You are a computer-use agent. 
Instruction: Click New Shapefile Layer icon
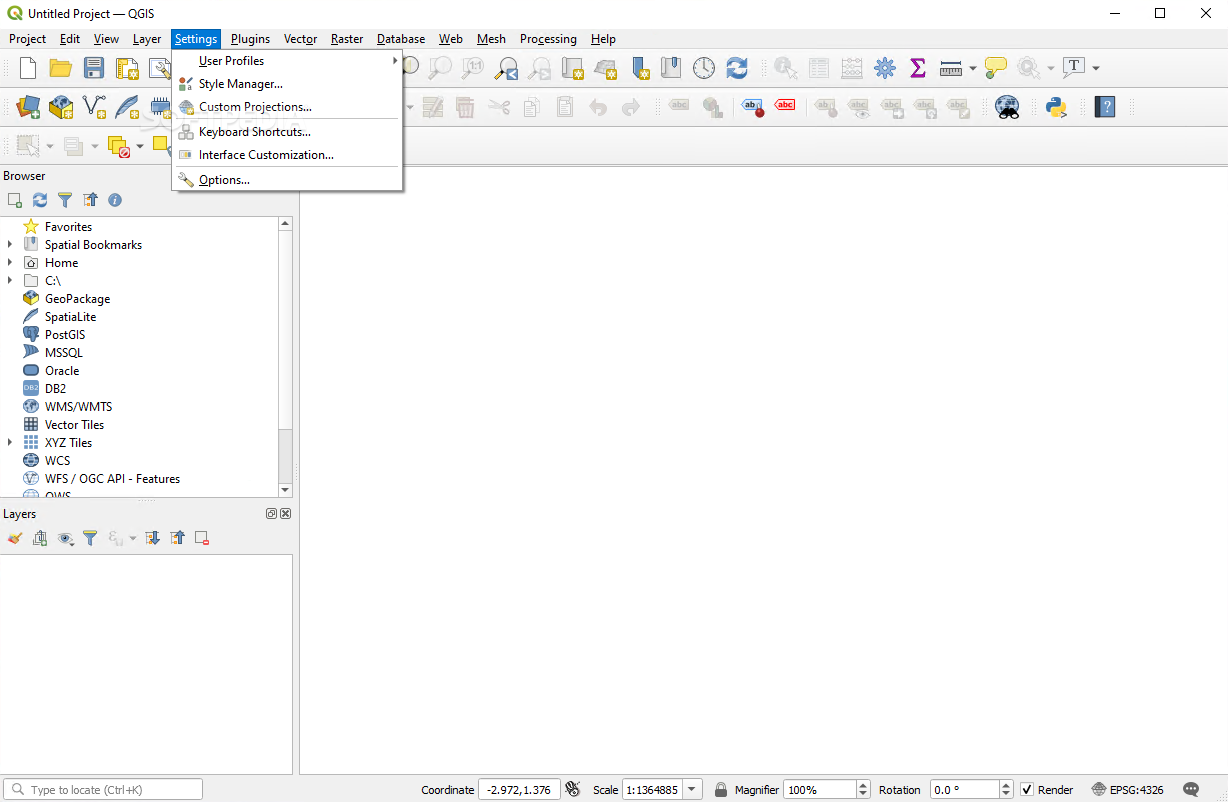94,107
